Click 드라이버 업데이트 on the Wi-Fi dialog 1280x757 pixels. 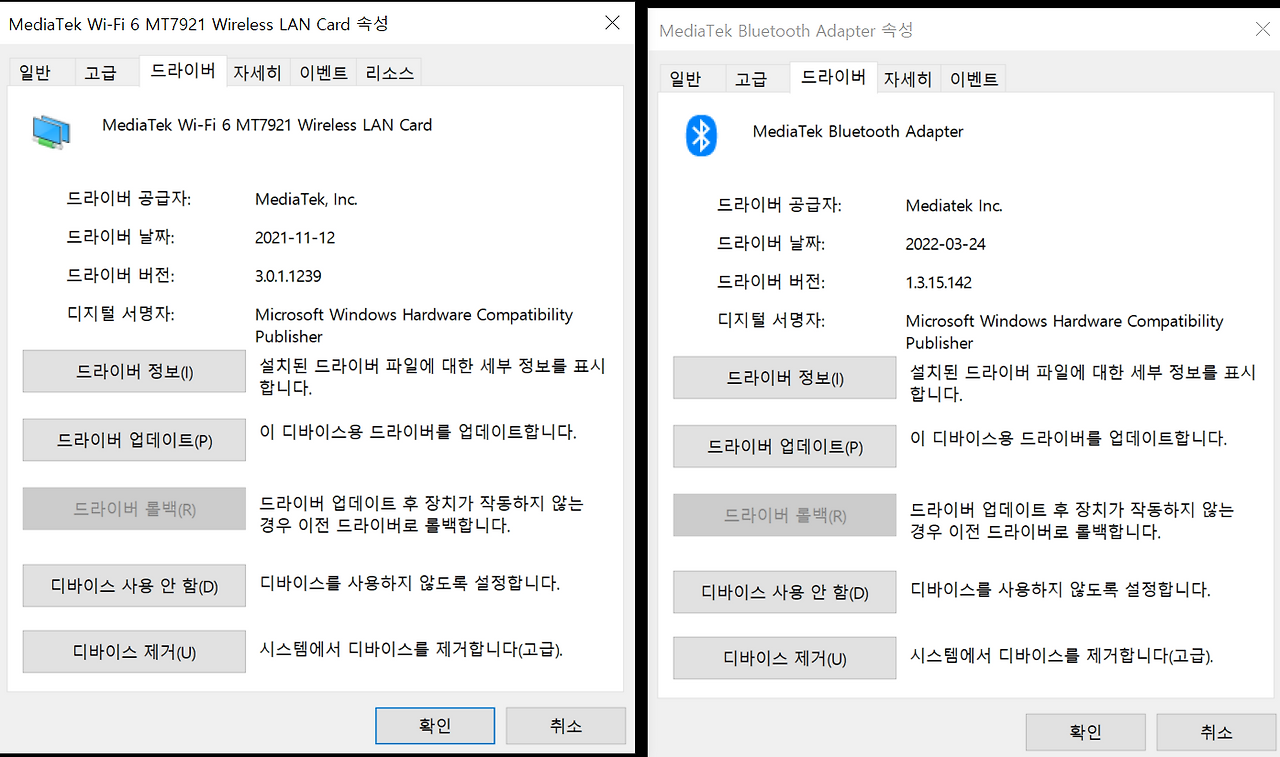(133, 439)
